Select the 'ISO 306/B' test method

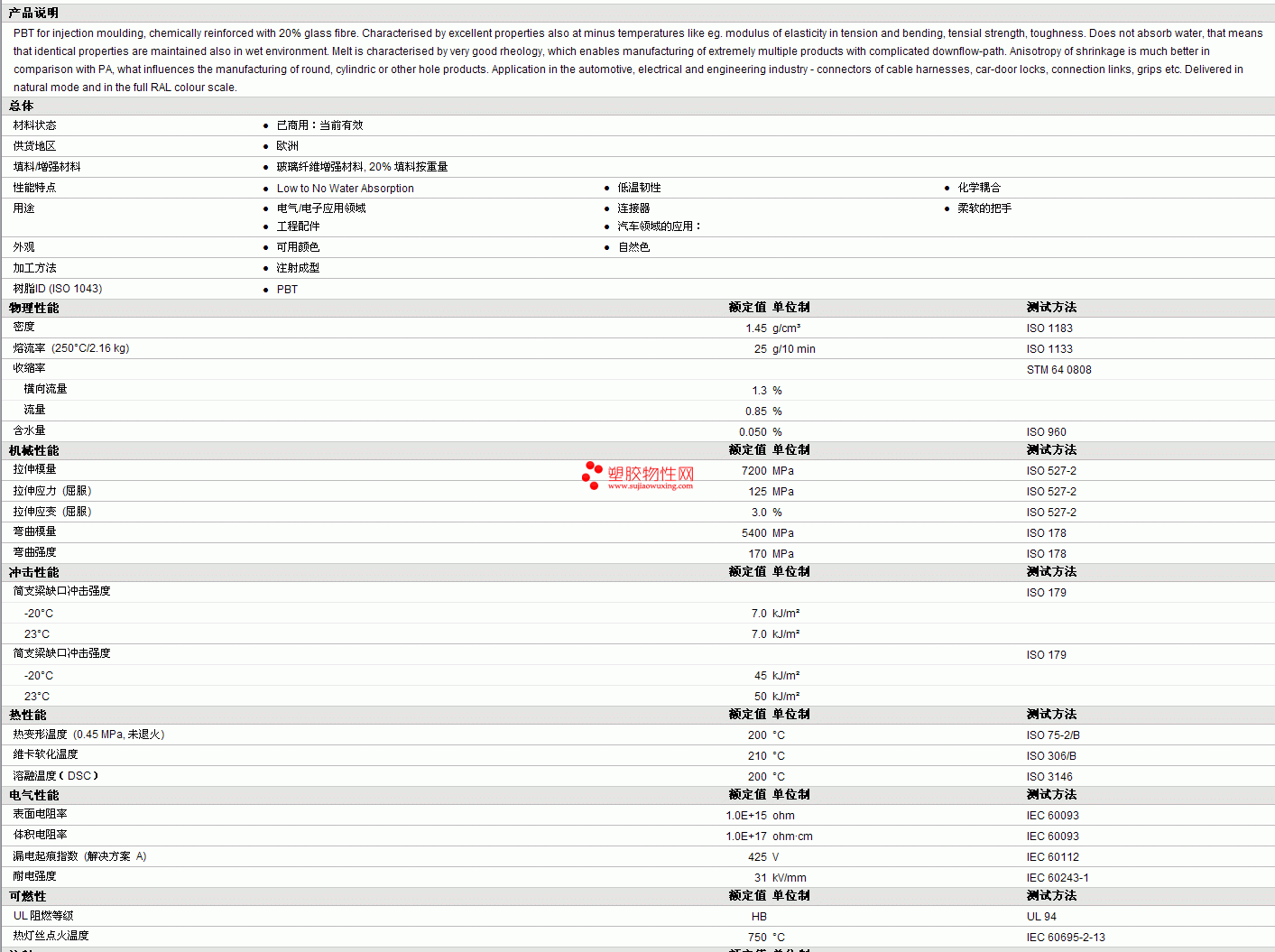(1051, 756)
